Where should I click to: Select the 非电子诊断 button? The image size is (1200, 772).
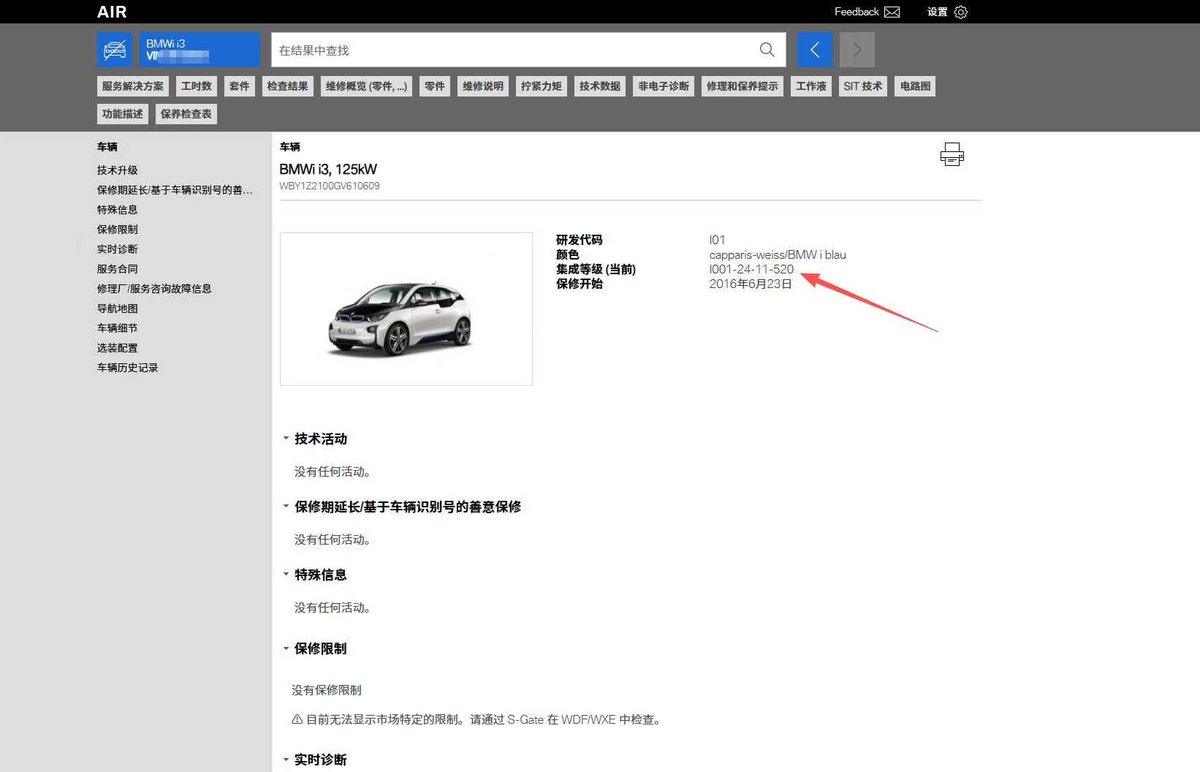(x=664, y=86)
